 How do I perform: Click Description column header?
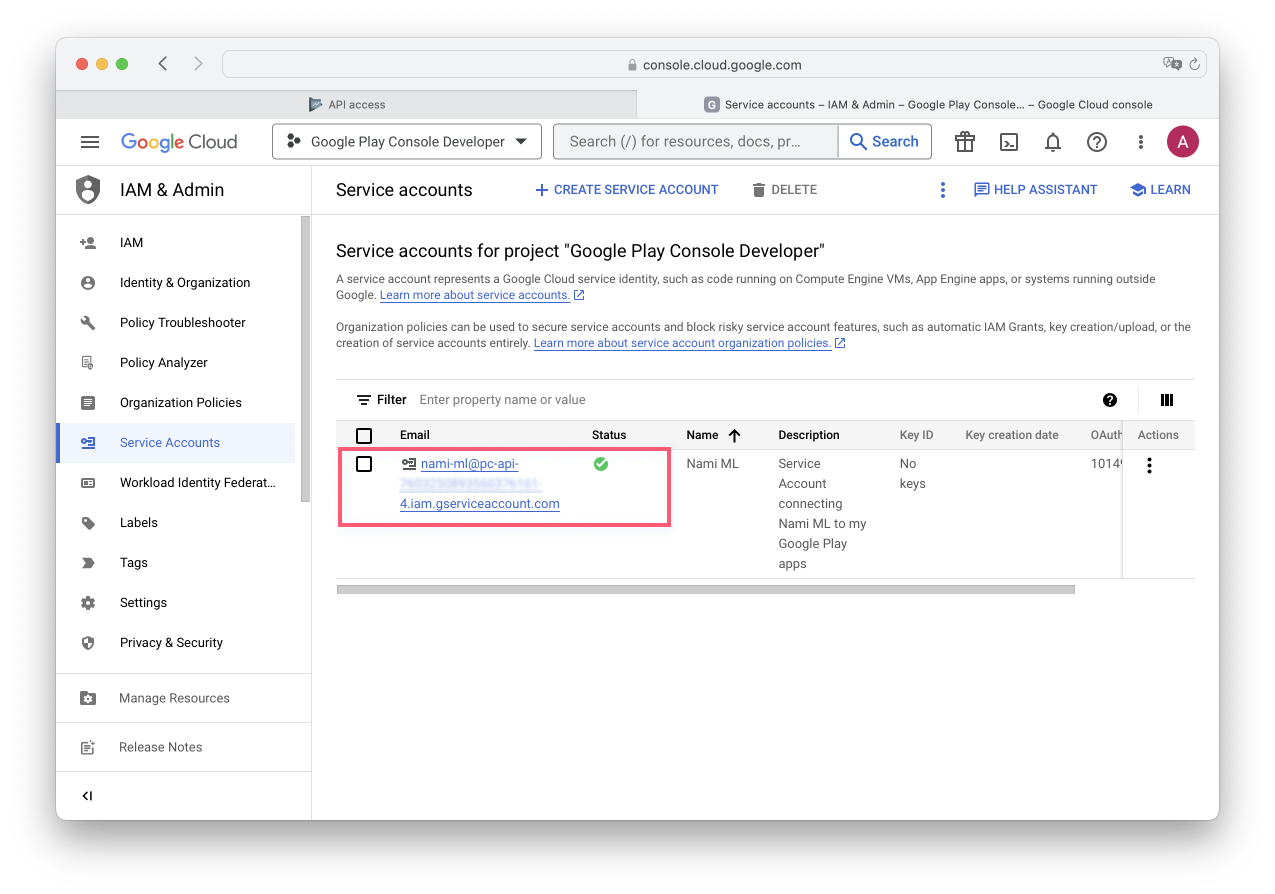pos(809,435)
